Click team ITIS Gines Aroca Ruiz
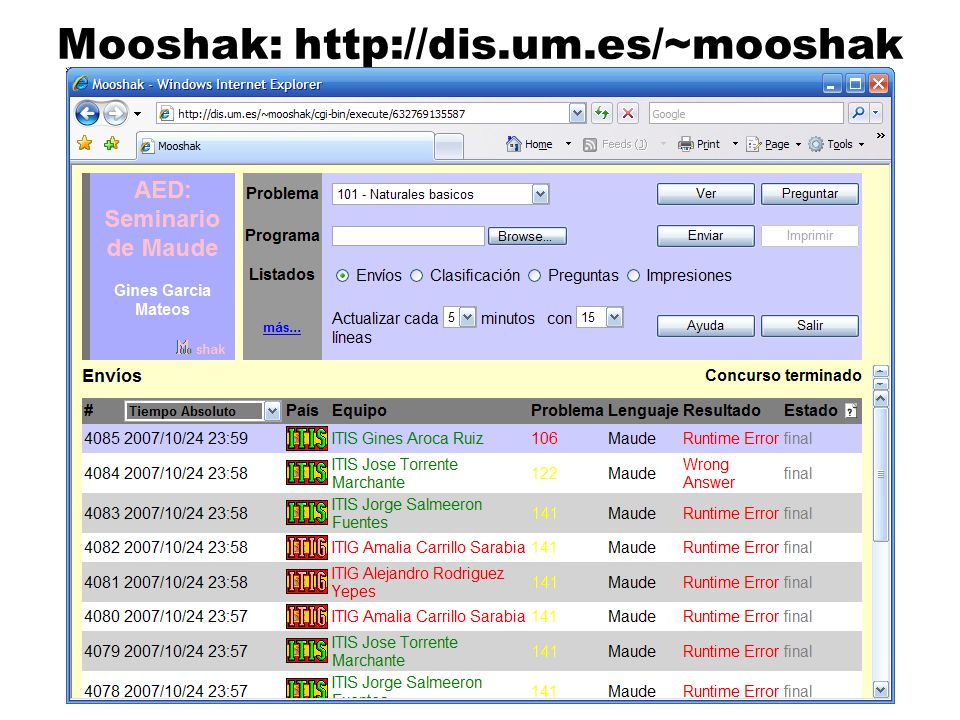This screenshot has width=960, height=720. click(407, 438)
